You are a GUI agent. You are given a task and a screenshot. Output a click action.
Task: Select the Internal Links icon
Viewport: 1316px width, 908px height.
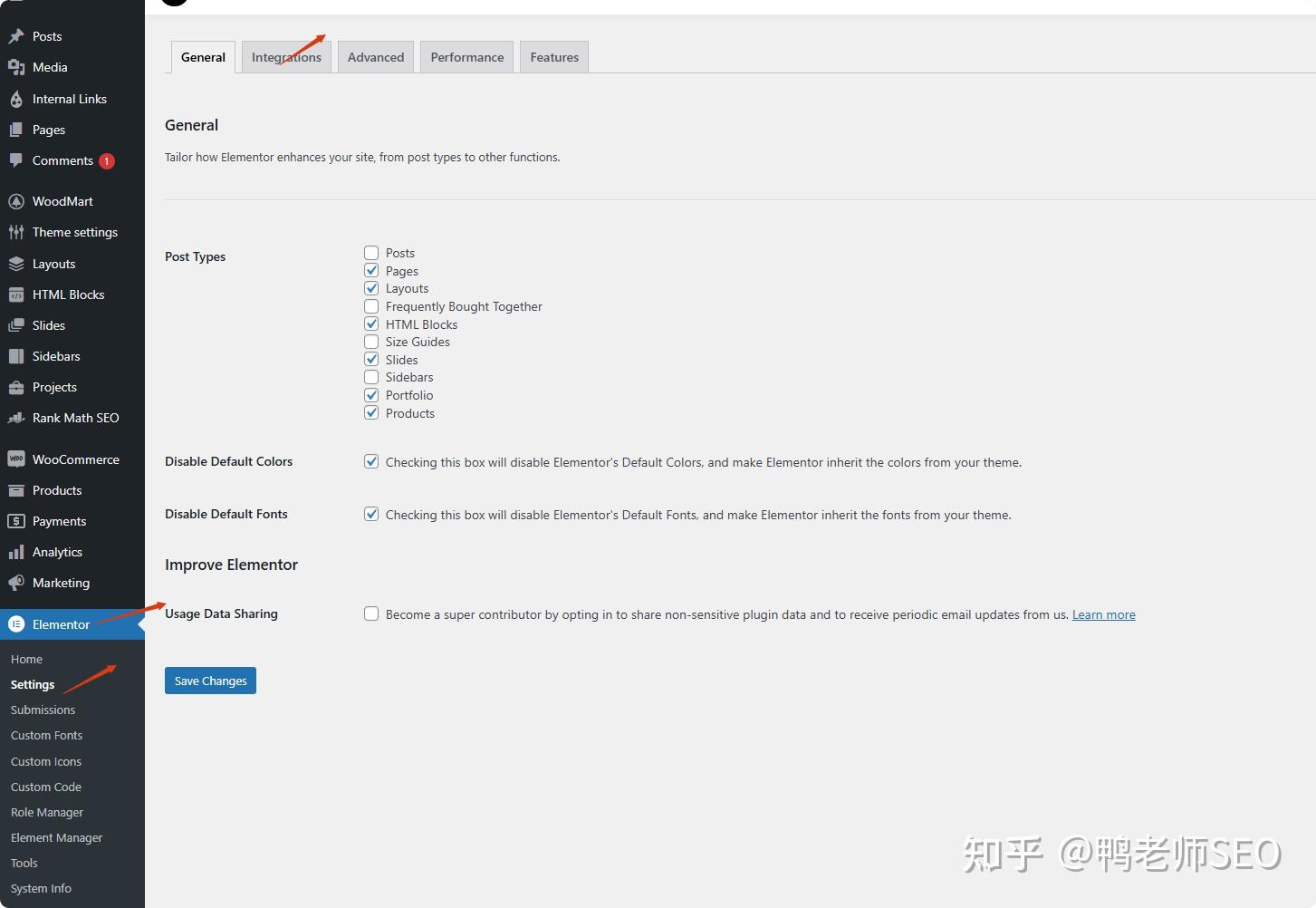pyautogui.click(x=16, y=98)
